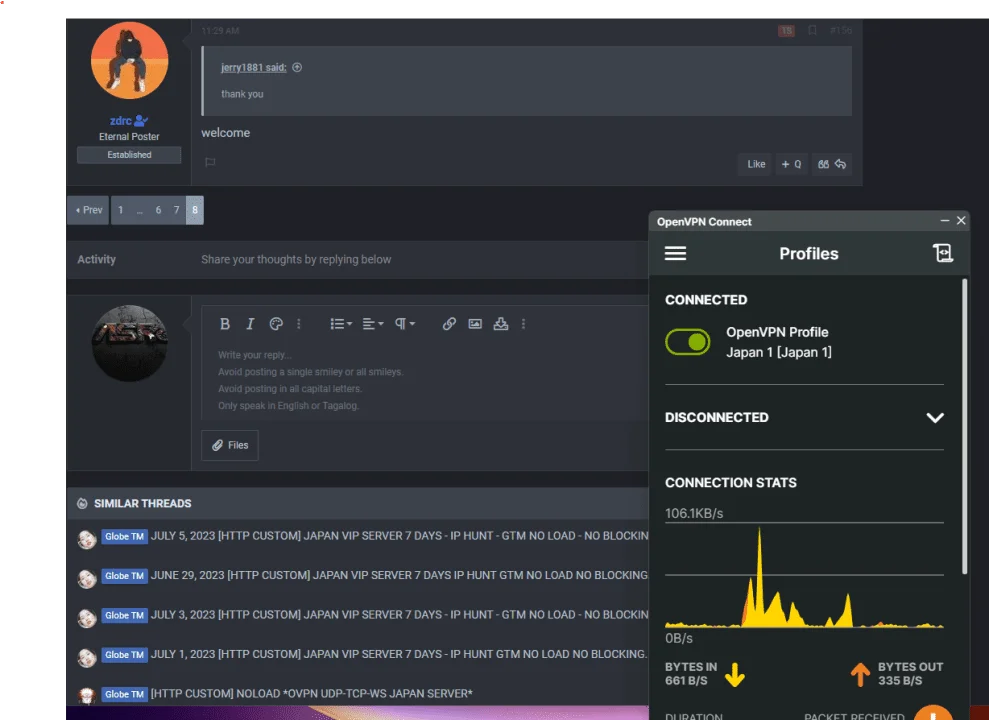Open more insert options in editor
989x720 pixels.
coord(524,324)
